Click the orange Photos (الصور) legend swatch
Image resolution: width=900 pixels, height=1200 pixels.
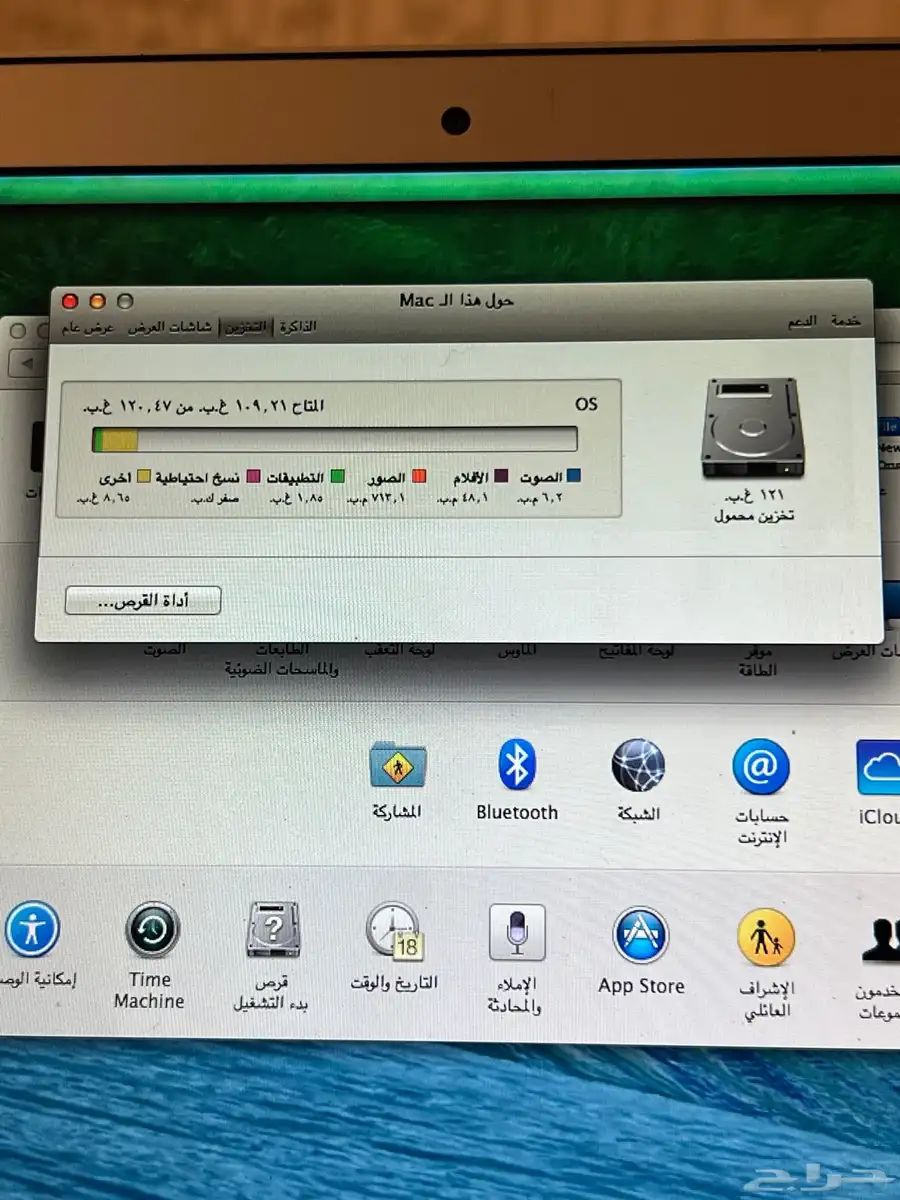click(420, 477)
